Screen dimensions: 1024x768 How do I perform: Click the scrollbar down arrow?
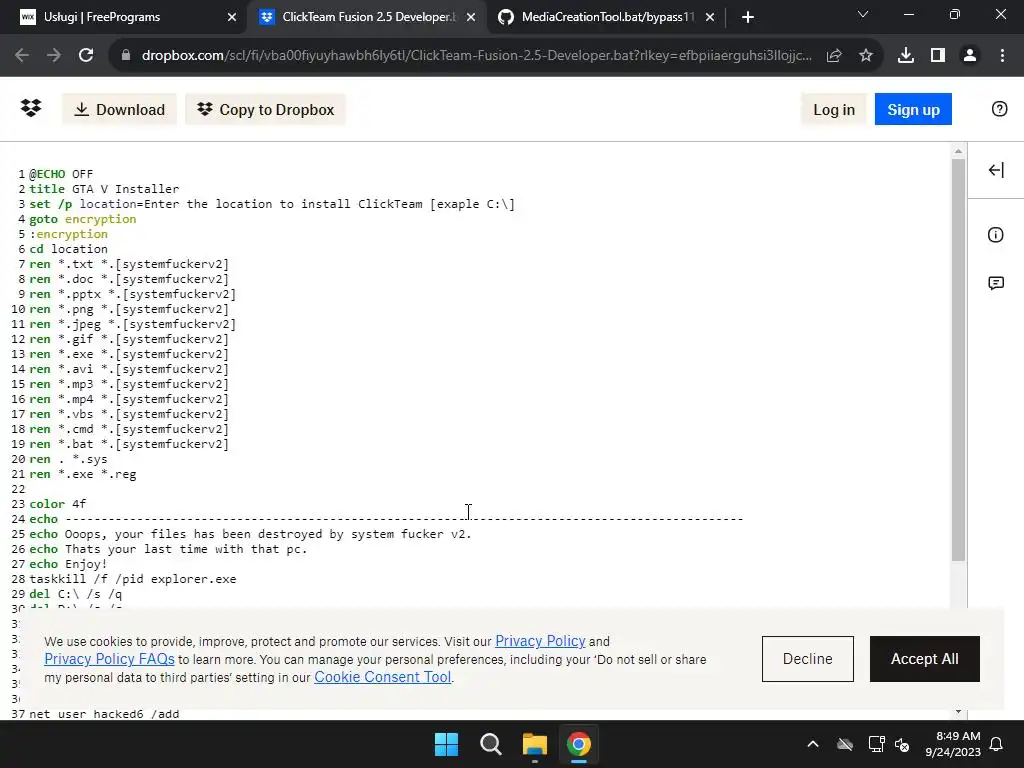click(958, 712)
